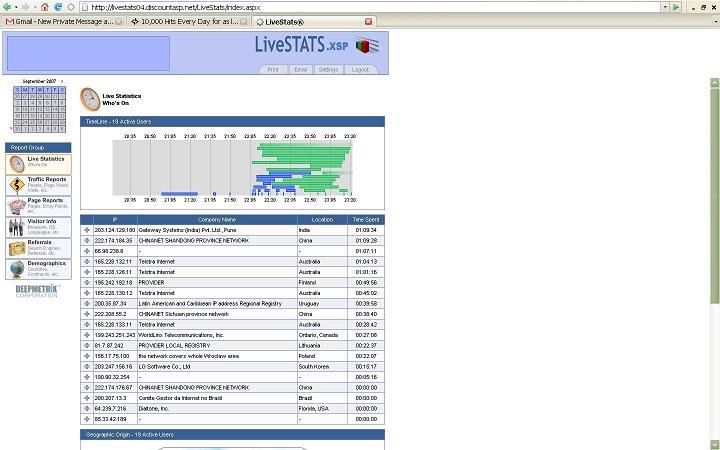Image resolution: width=720 pixels, height=450 pixels.
Task: Close the LiveStats tab with red X
Action: (x=368, y=22)
